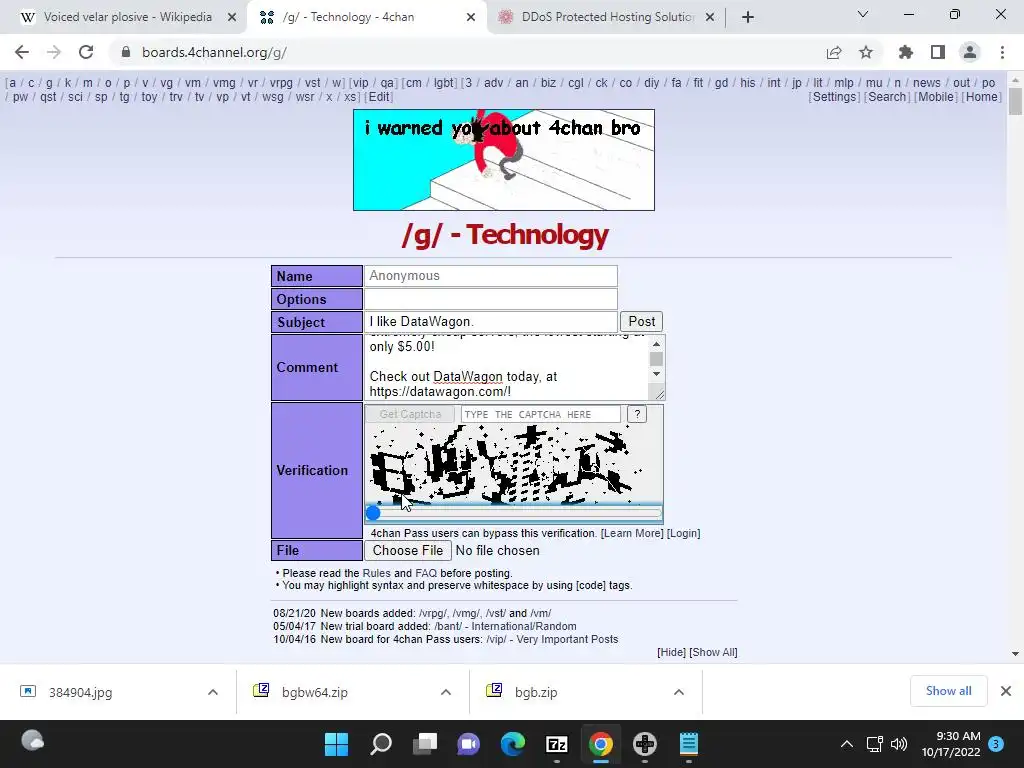Click the Options input field

point(490,298)
